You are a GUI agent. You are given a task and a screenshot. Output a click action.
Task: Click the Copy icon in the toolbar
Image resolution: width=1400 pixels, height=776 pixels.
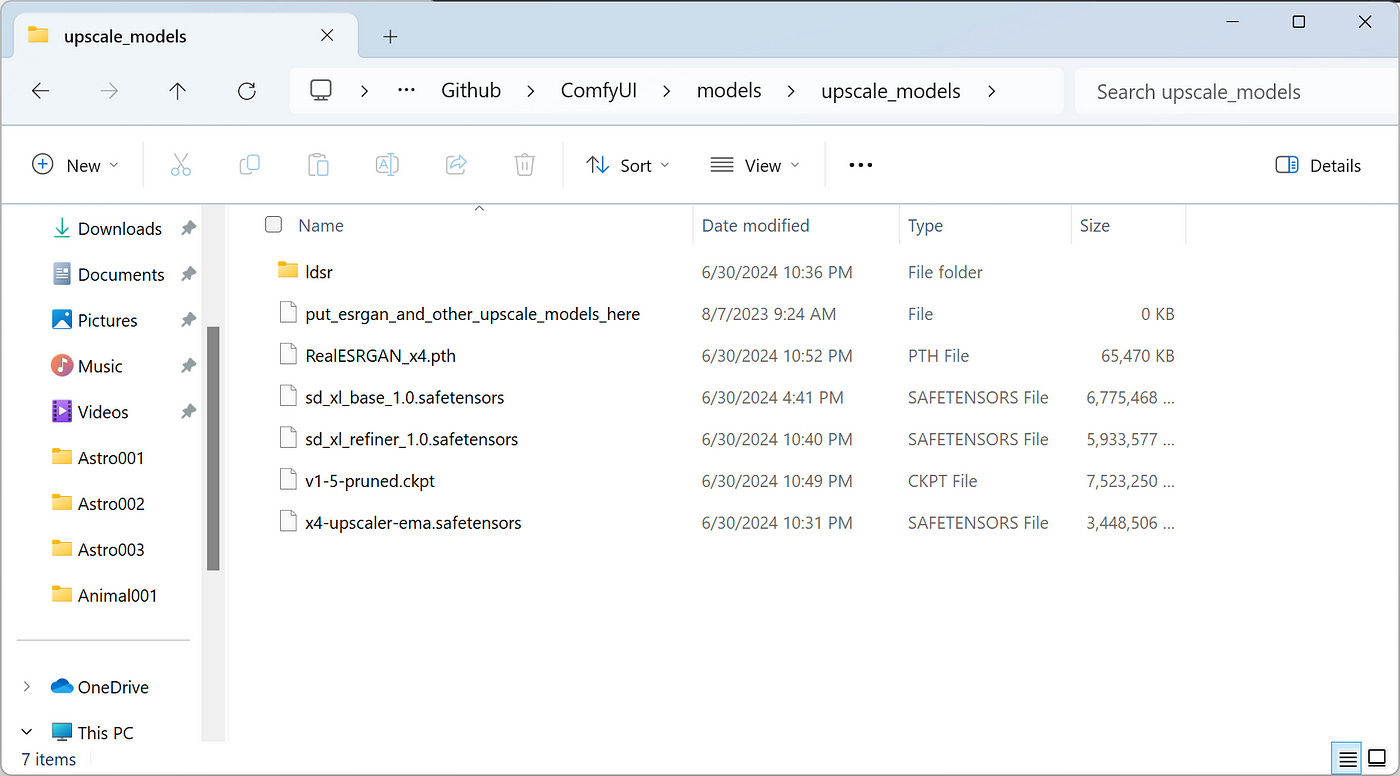(x=249, y=165)
